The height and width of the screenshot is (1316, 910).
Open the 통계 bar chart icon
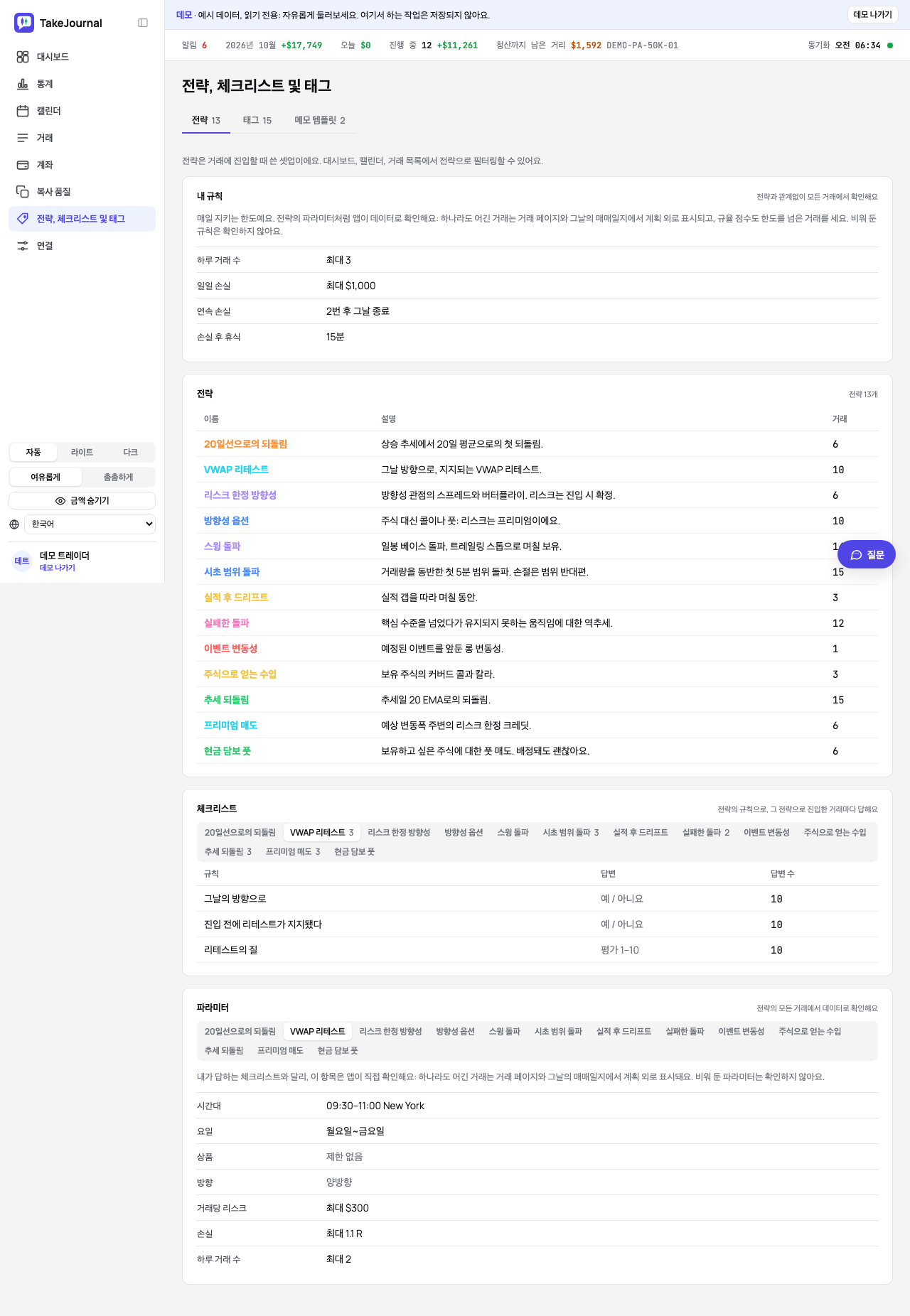coord(23,84)
